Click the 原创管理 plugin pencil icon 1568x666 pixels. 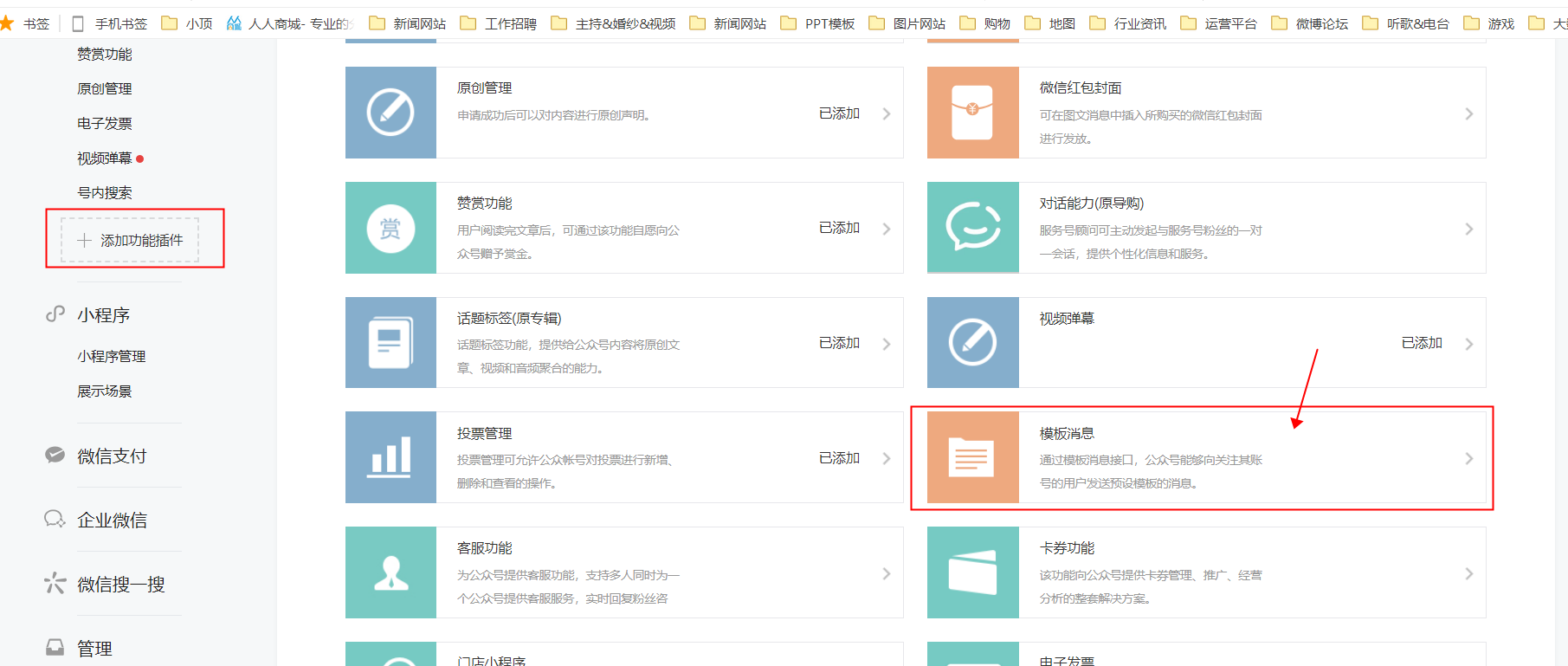[390, 113]
